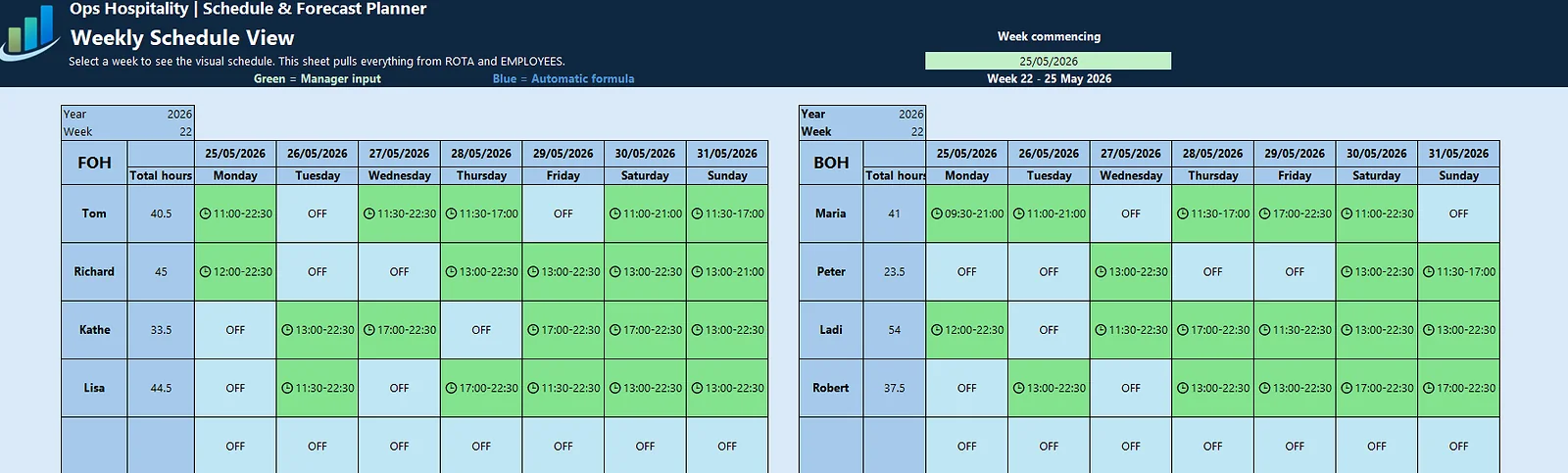Select the FOH Total hours header cell
The image size is (1568, 473).
coord(161,175)
